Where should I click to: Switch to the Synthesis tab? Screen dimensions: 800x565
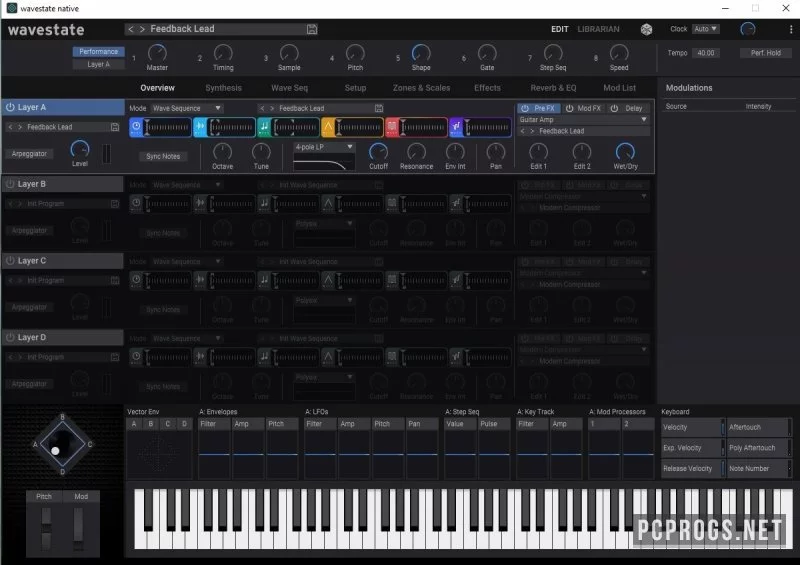223,88
